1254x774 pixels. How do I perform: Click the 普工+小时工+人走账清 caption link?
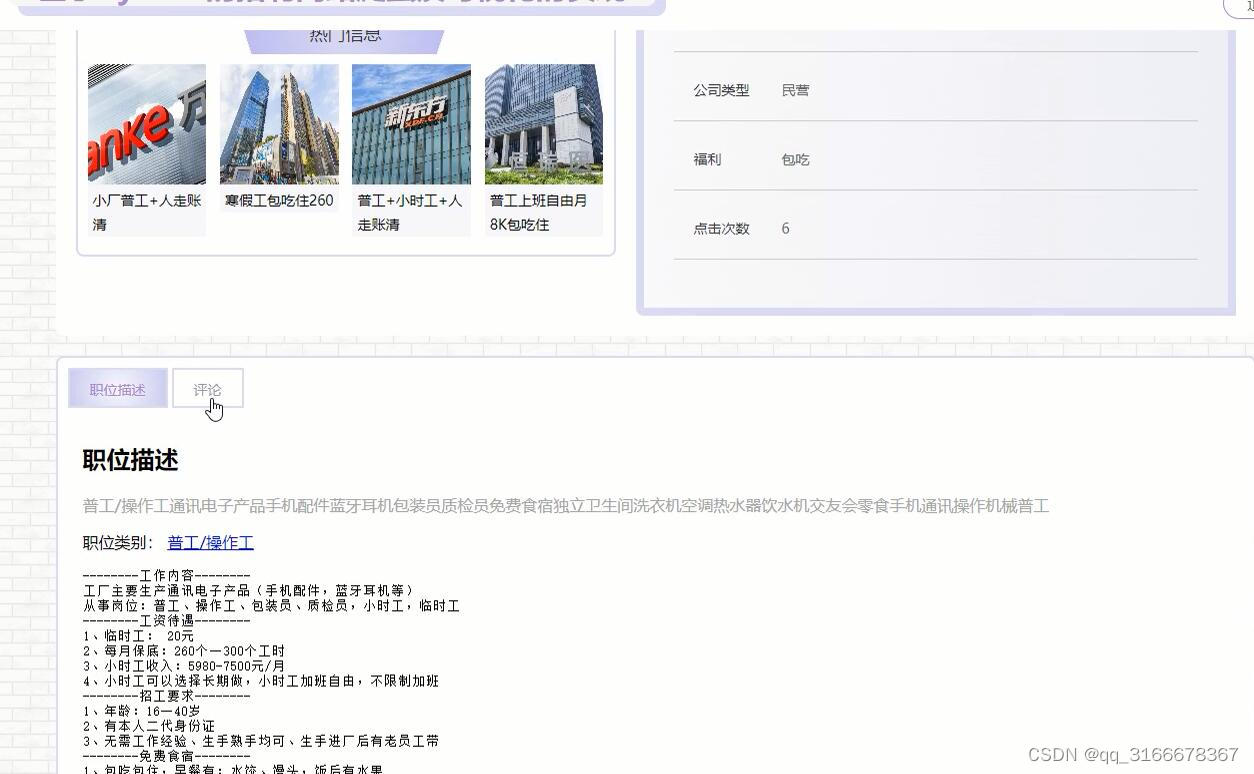point(410,212)
